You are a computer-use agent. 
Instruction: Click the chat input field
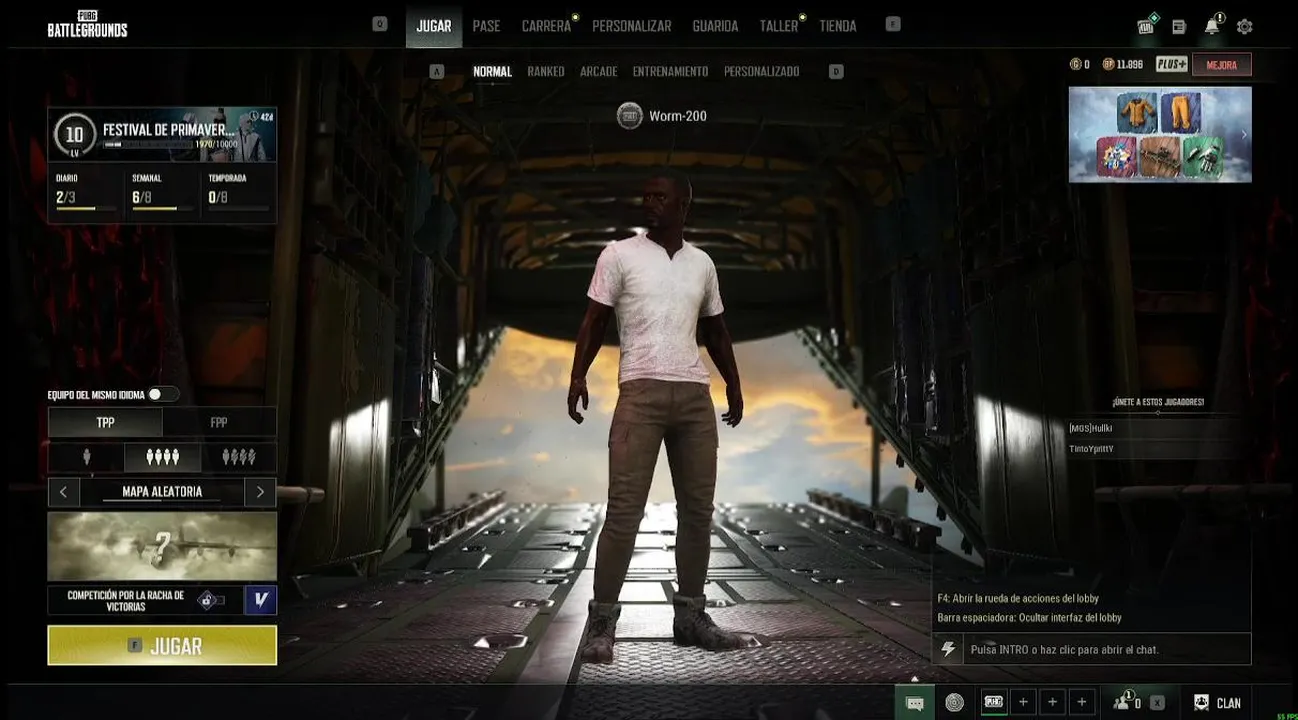tap(1106, 649)
